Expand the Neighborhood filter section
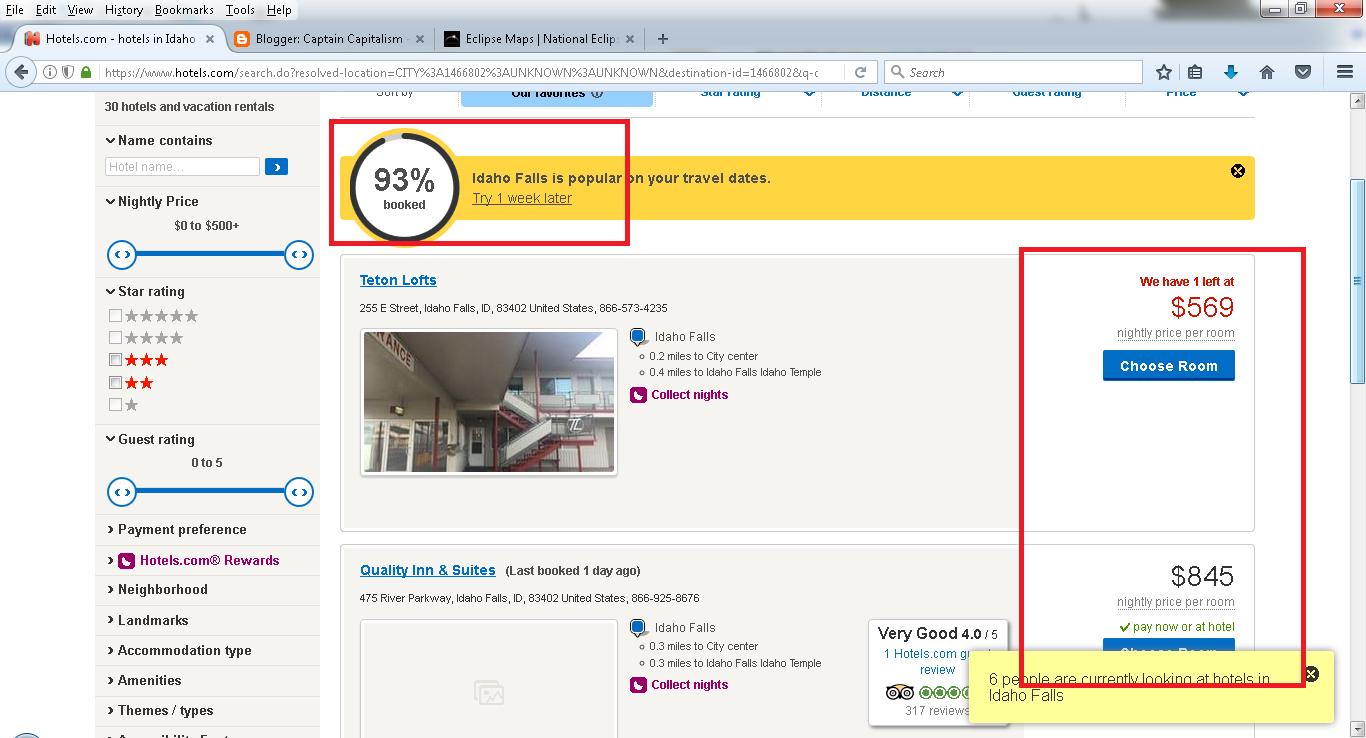 pos(162,590)
